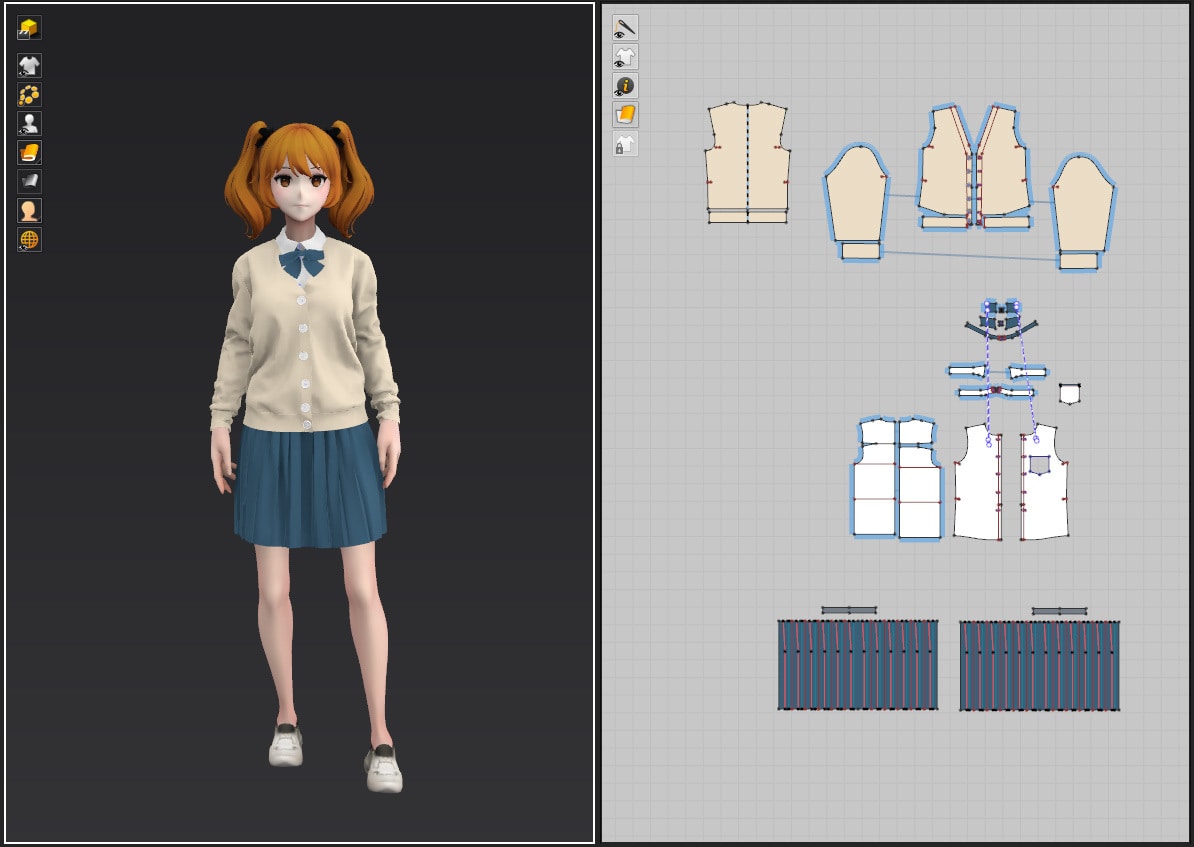The width and height of the screenshot is (1194, 847).
Task: Select the right sleeve cuff pattern piece
Action: 1078,261
